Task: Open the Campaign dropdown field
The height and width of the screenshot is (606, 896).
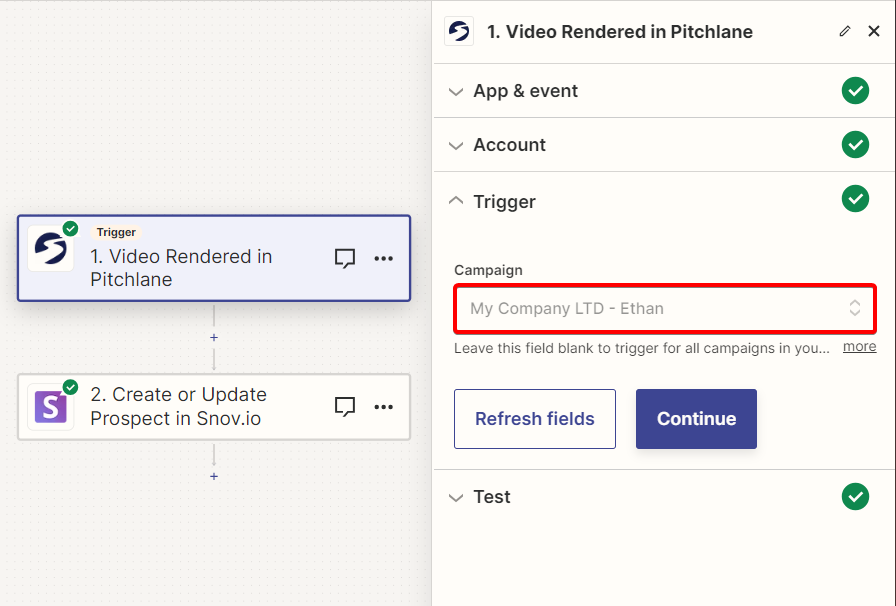Action: (x=665, y=308)
